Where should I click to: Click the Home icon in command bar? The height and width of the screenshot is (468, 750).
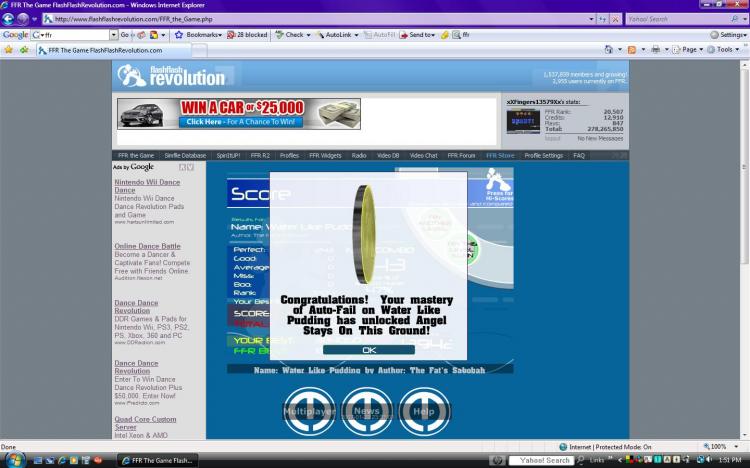pos(608,50)
